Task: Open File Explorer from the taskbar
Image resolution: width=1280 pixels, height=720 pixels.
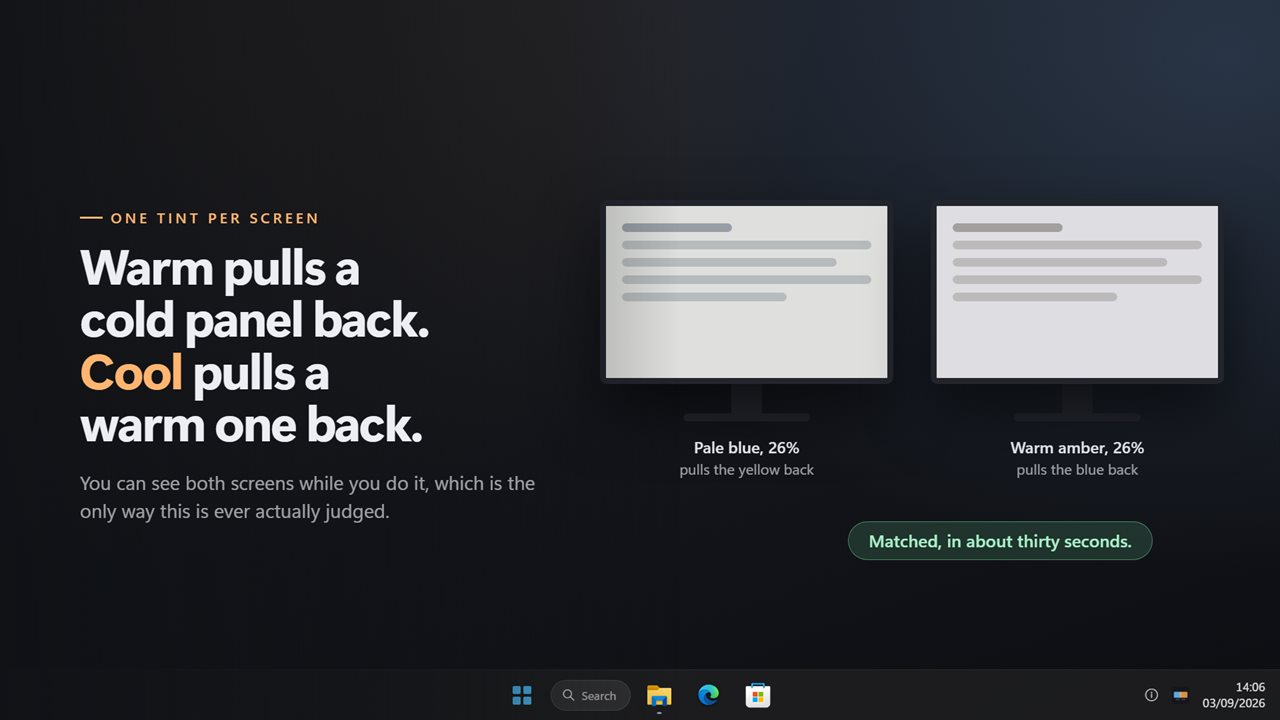Action: 659,695
